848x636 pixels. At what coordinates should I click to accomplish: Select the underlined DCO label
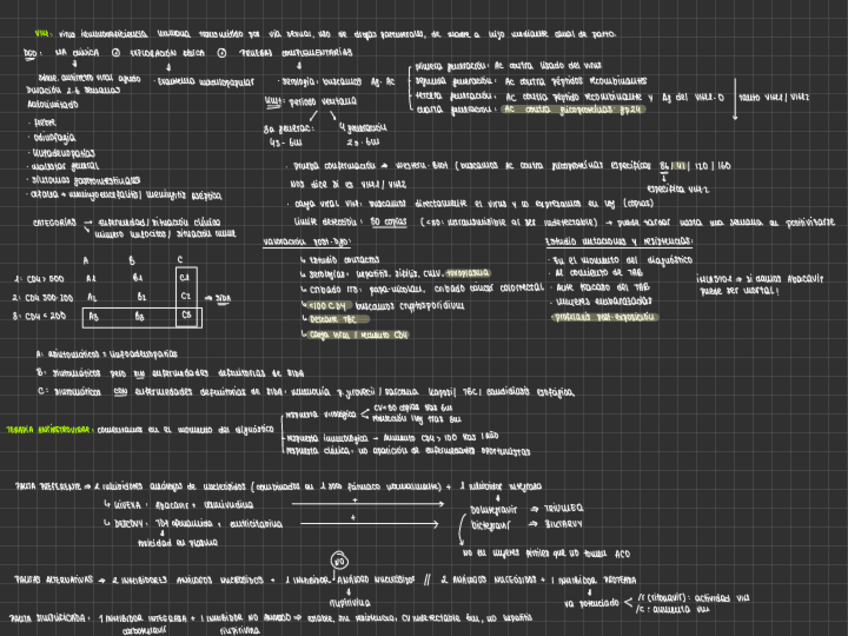point(31,51)
